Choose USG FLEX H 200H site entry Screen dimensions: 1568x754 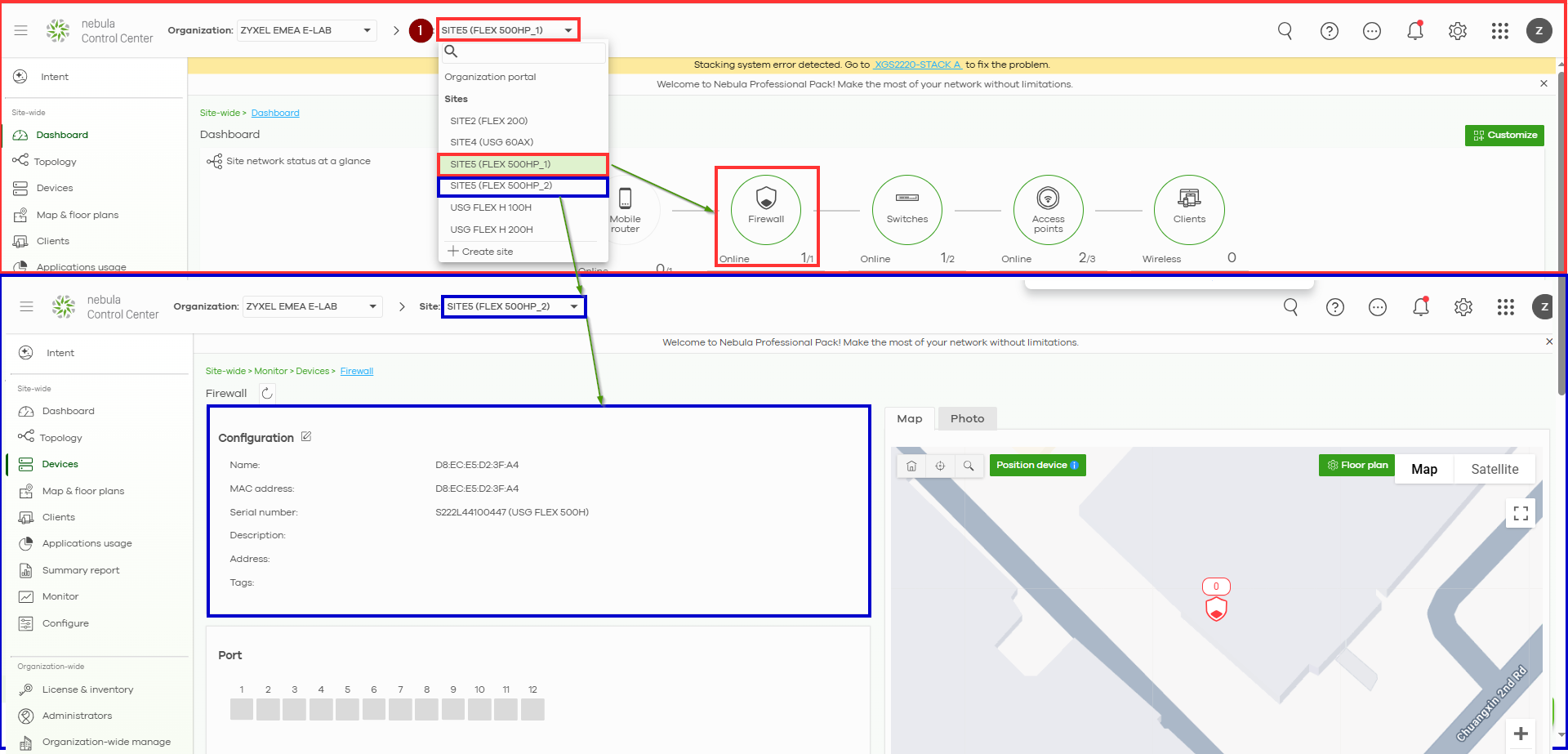492,230
